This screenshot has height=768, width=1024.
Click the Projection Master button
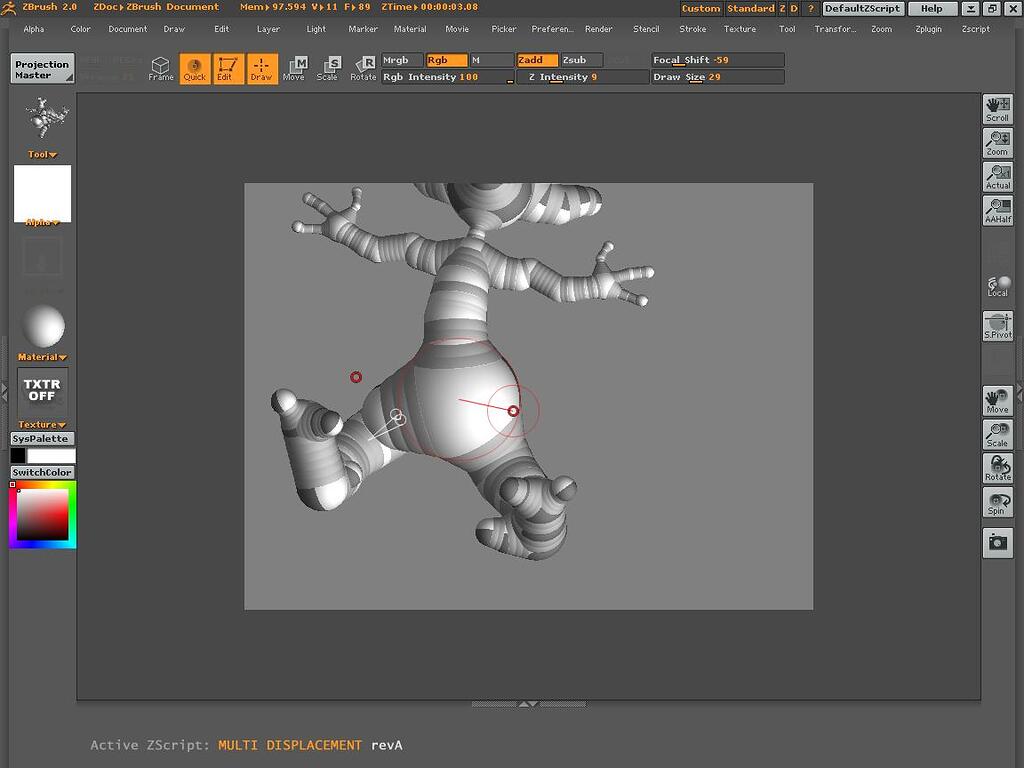[43, 68]
